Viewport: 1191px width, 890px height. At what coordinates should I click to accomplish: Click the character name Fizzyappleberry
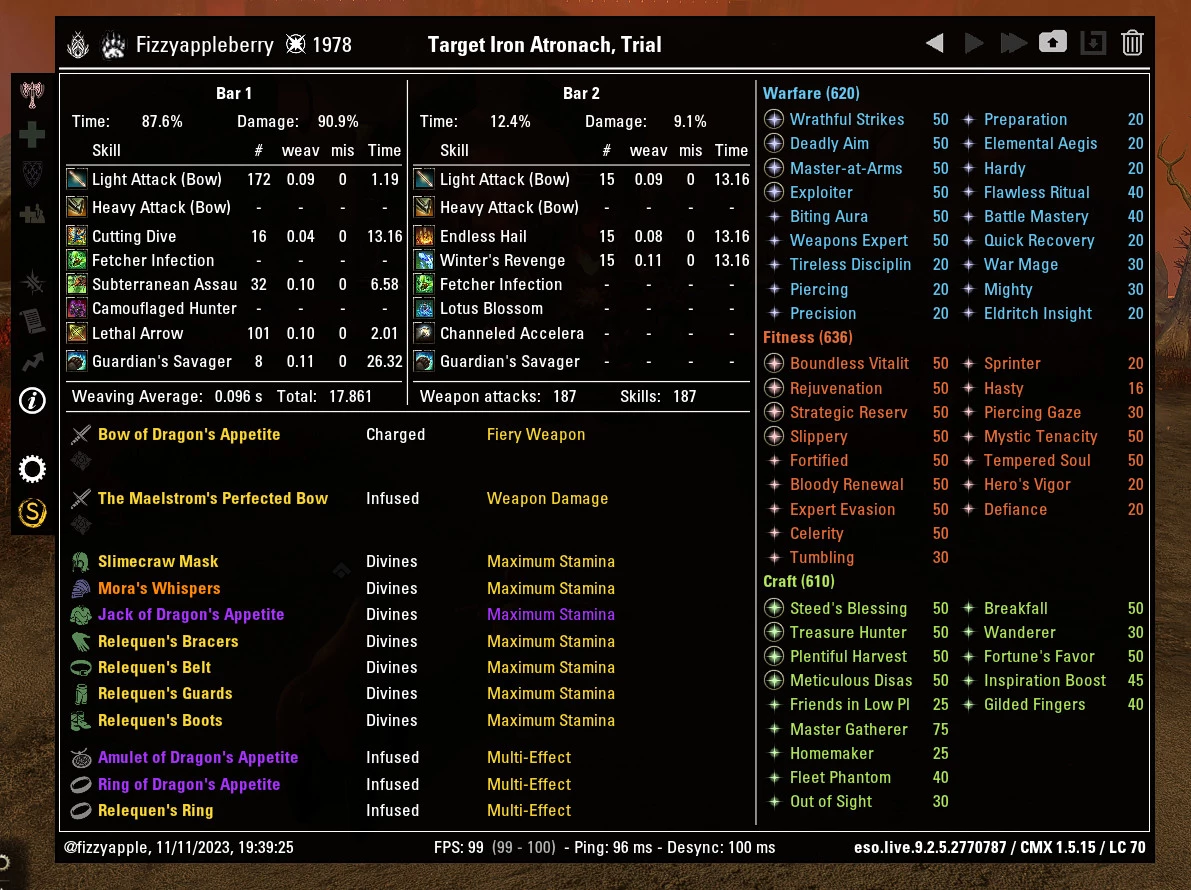click(x=204, y=45)
